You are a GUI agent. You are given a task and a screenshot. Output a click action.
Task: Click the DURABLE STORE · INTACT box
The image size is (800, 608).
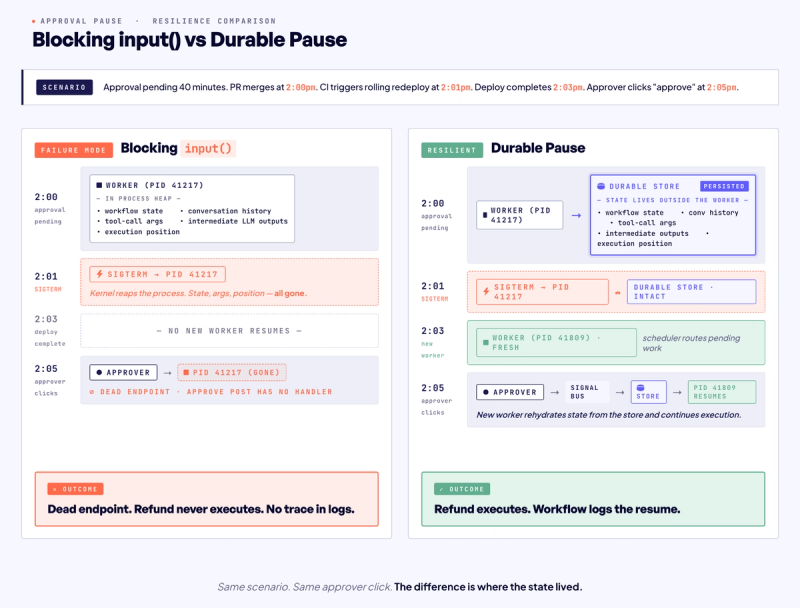(x=691, y=292)
